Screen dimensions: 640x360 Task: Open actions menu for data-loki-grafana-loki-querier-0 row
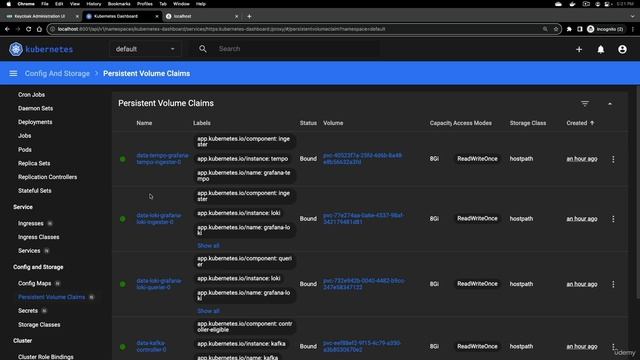[x=613, y=284]
